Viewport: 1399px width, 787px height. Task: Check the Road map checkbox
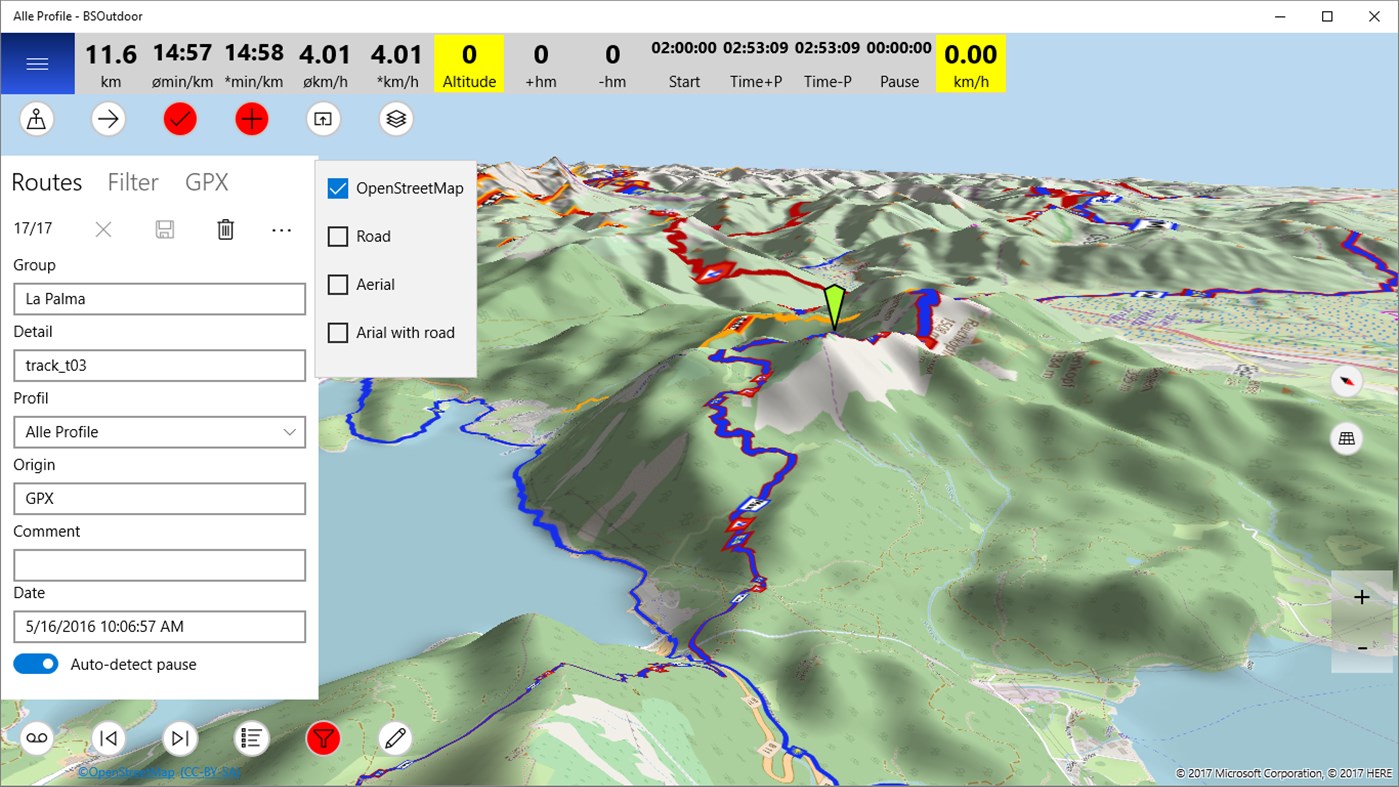pyautogui.click(x=338, y=236)
